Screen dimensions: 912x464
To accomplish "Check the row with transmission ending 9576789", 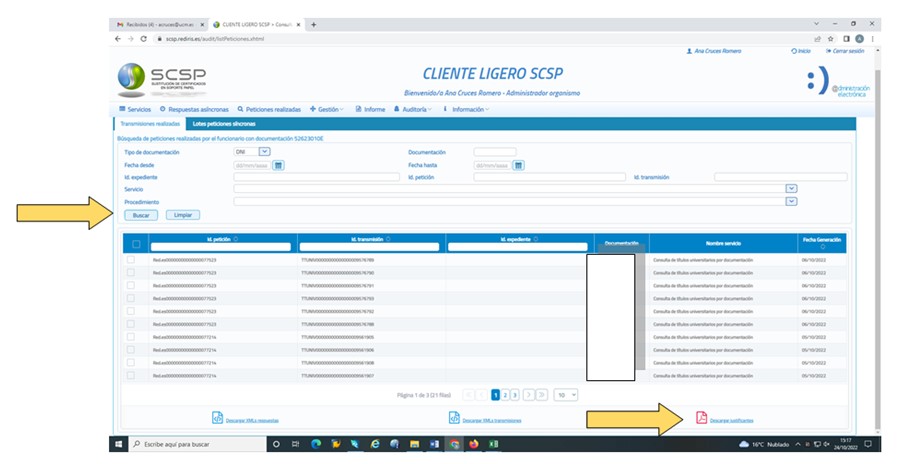I will tap(131, 260).
